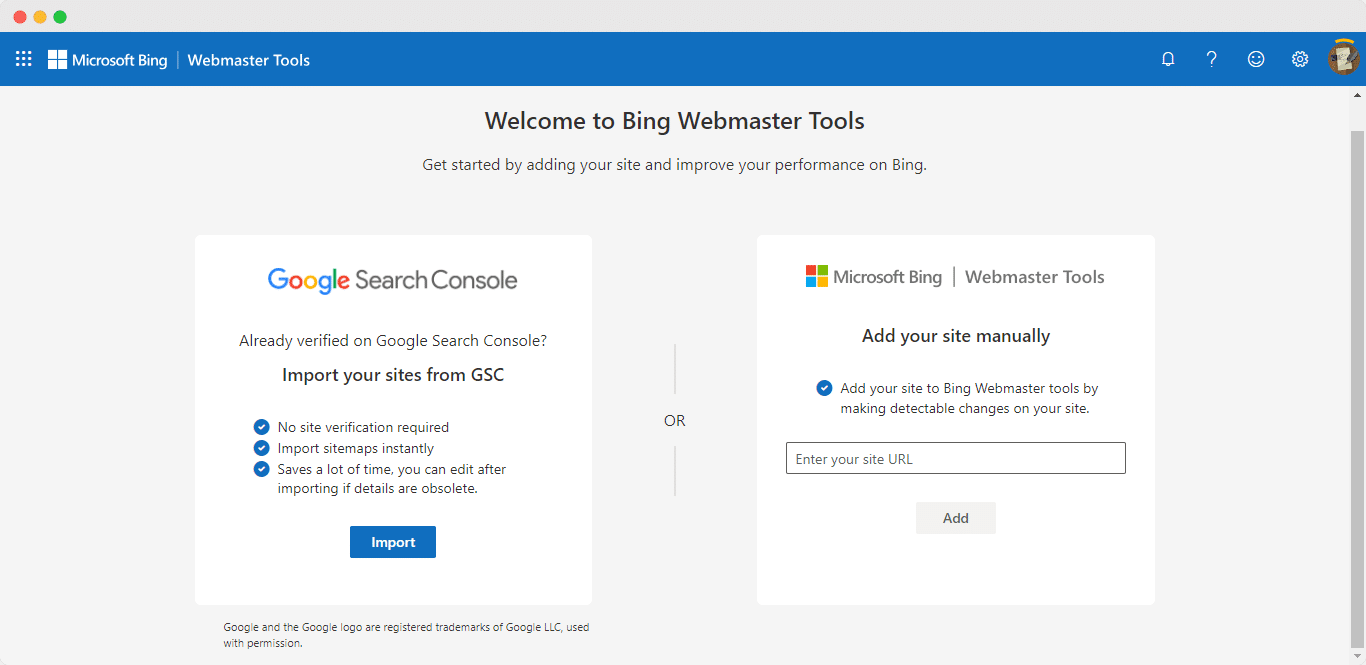
Task: Open the app launcher grid menu
Action: (24, 59)
